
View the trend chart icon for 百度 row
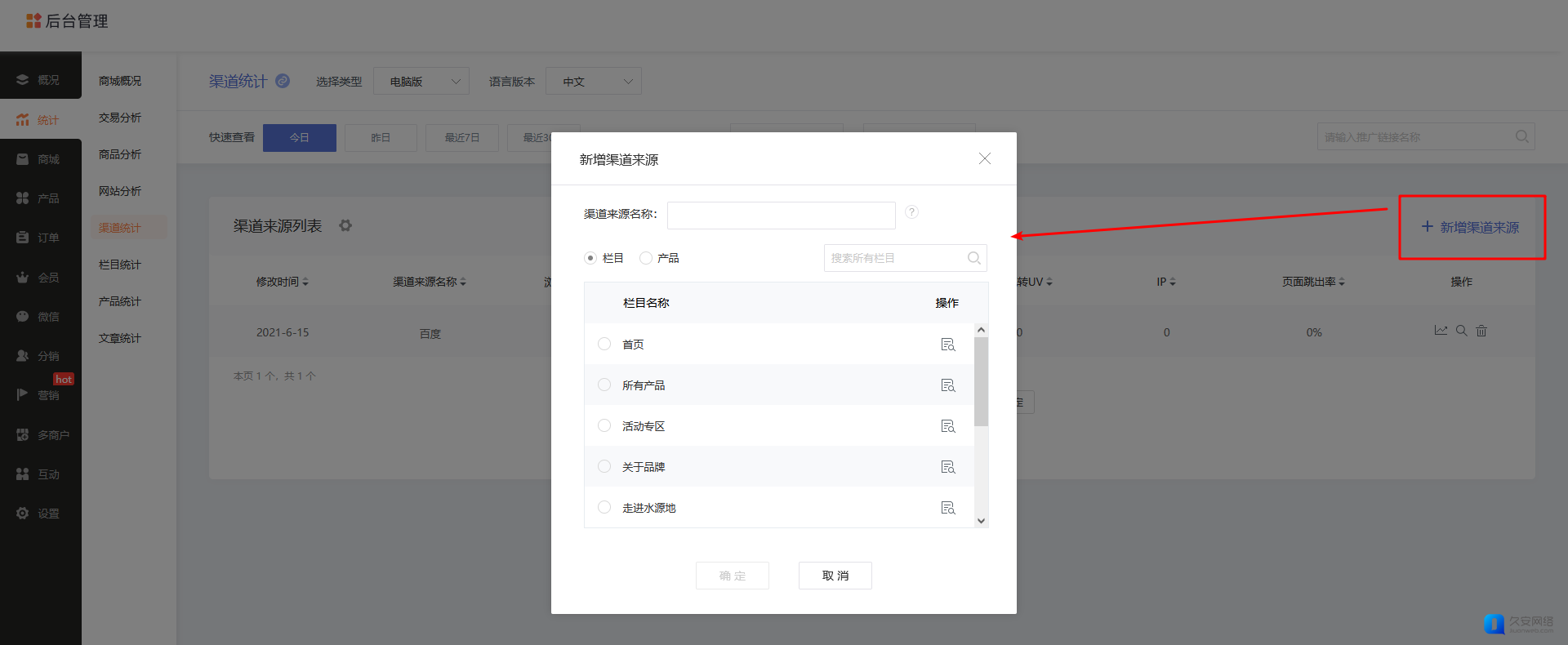point(1441,331)
